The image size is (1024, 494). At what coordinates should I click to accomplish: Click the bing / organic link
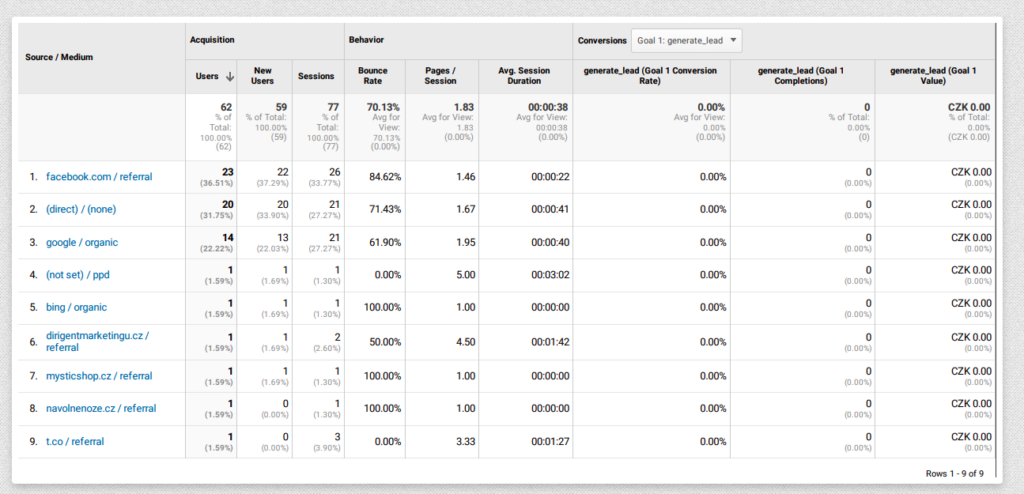tap(76, 308)
